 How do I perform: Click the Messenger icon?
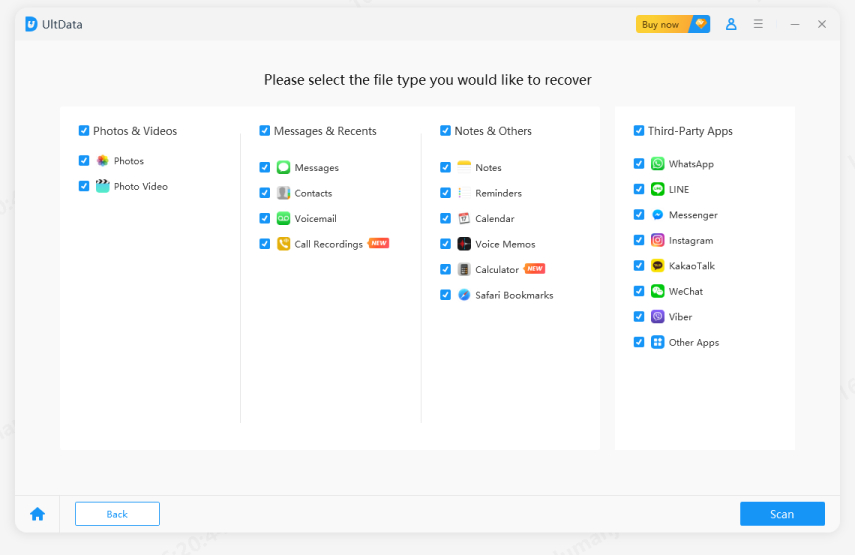point(658,215)
